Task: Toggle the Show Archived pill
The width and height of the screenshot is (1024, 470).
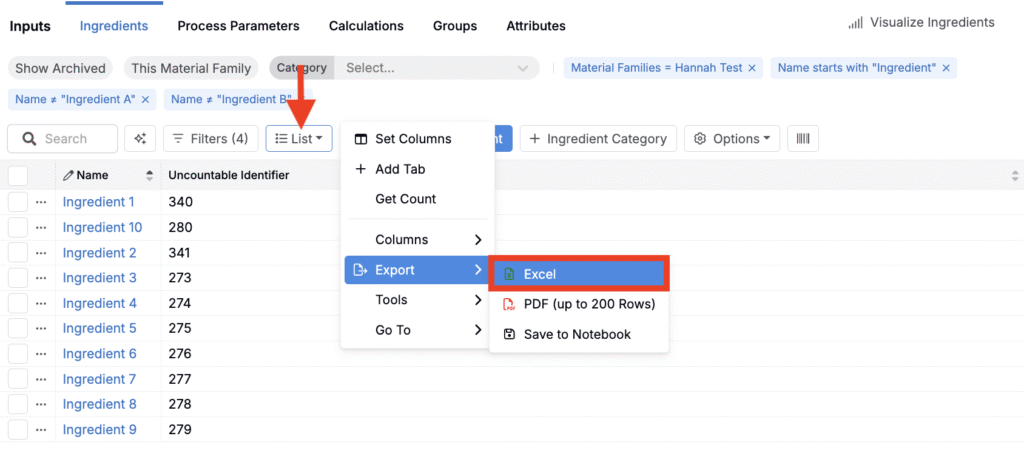Action: coord(60,68)
